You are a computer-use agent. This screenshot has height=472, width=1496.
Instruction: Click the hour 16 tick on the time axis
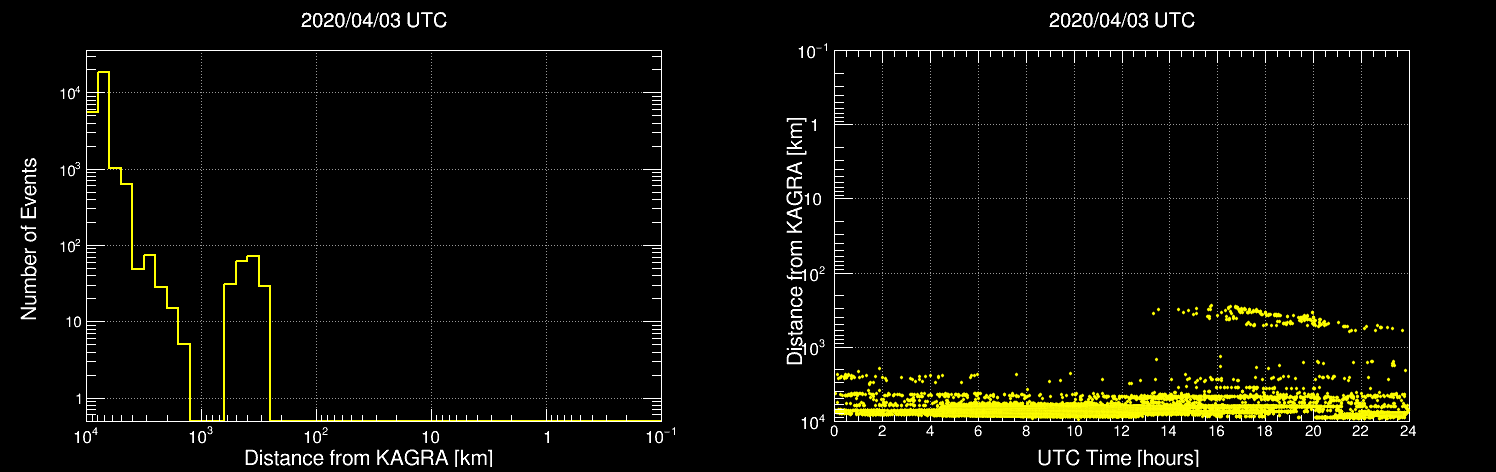1217,432
